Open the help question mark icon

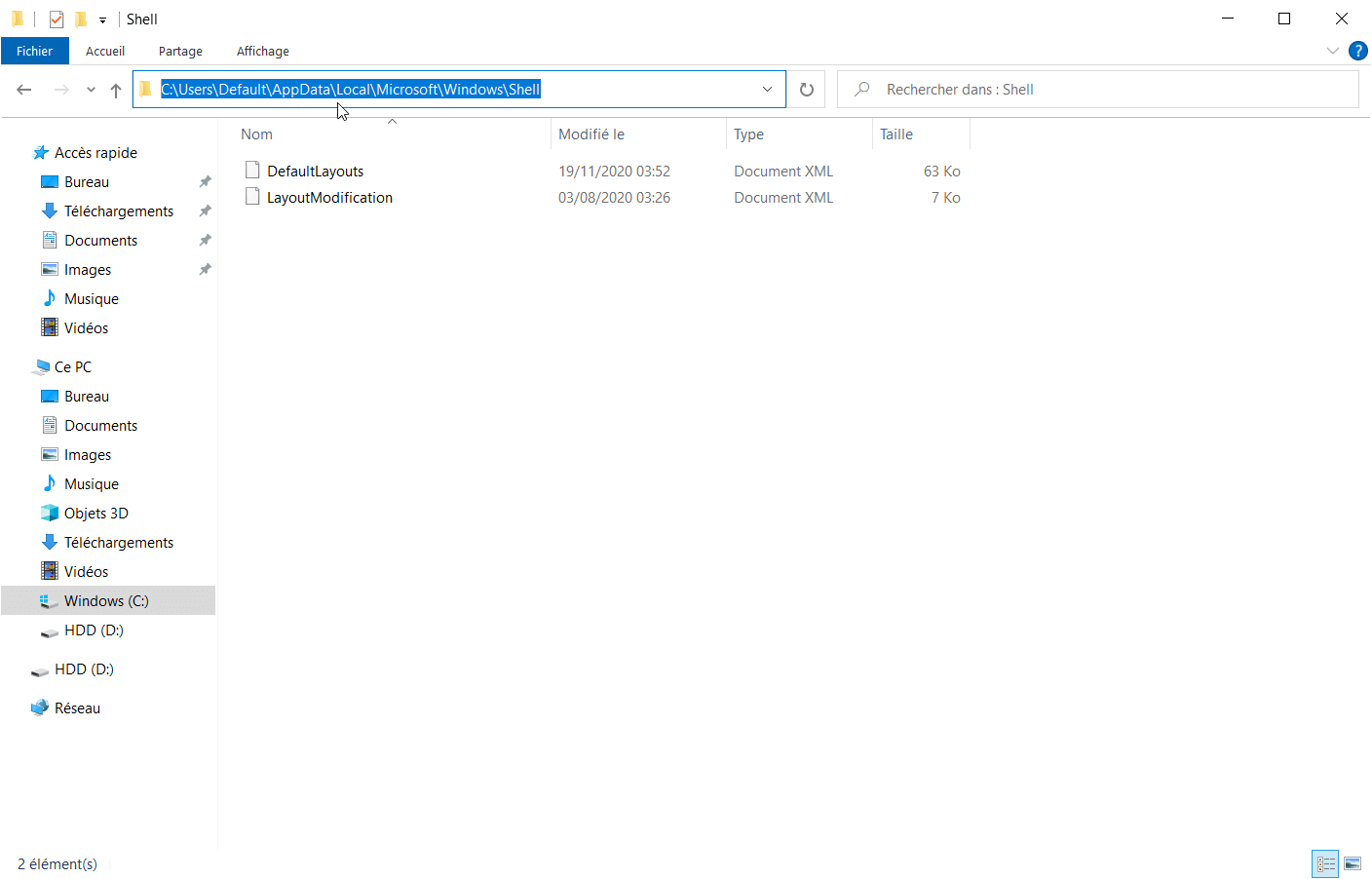pyautogui.click(x=1357, y=51)
